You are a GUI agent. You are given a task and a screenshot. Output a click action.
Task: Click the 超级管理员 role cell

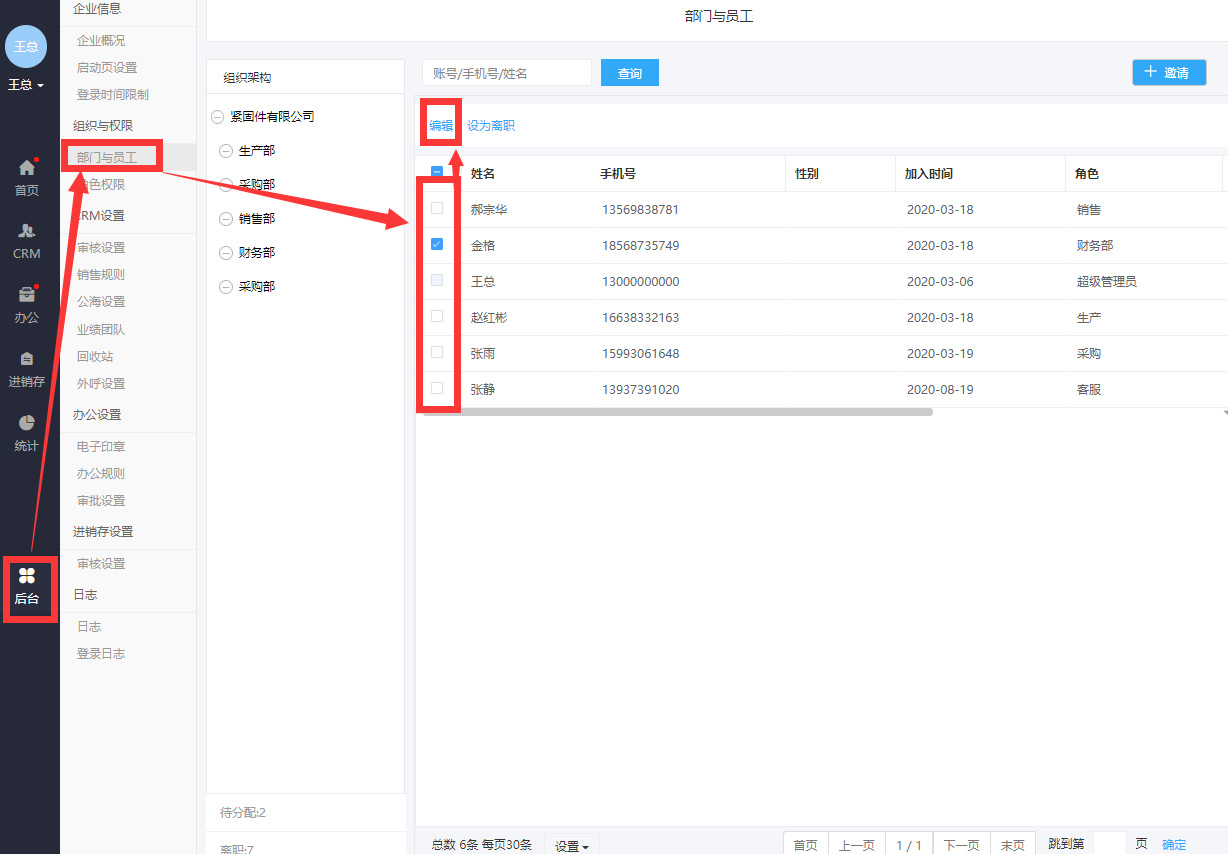pos(1107,282)
